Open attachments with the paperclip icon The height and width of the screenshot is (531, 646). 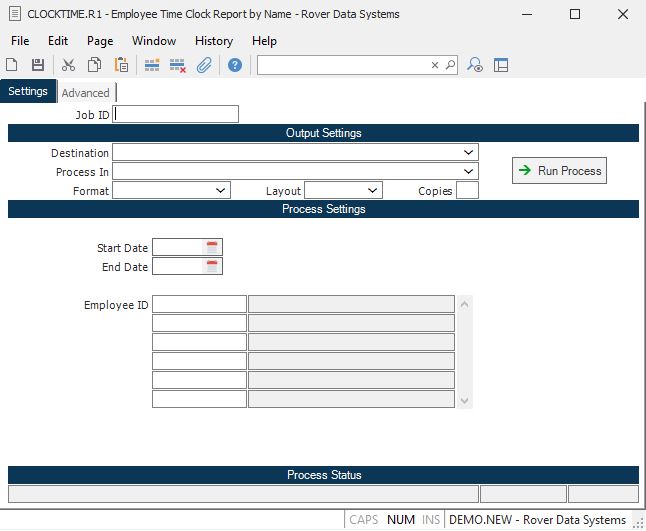(x=204, y=65)
